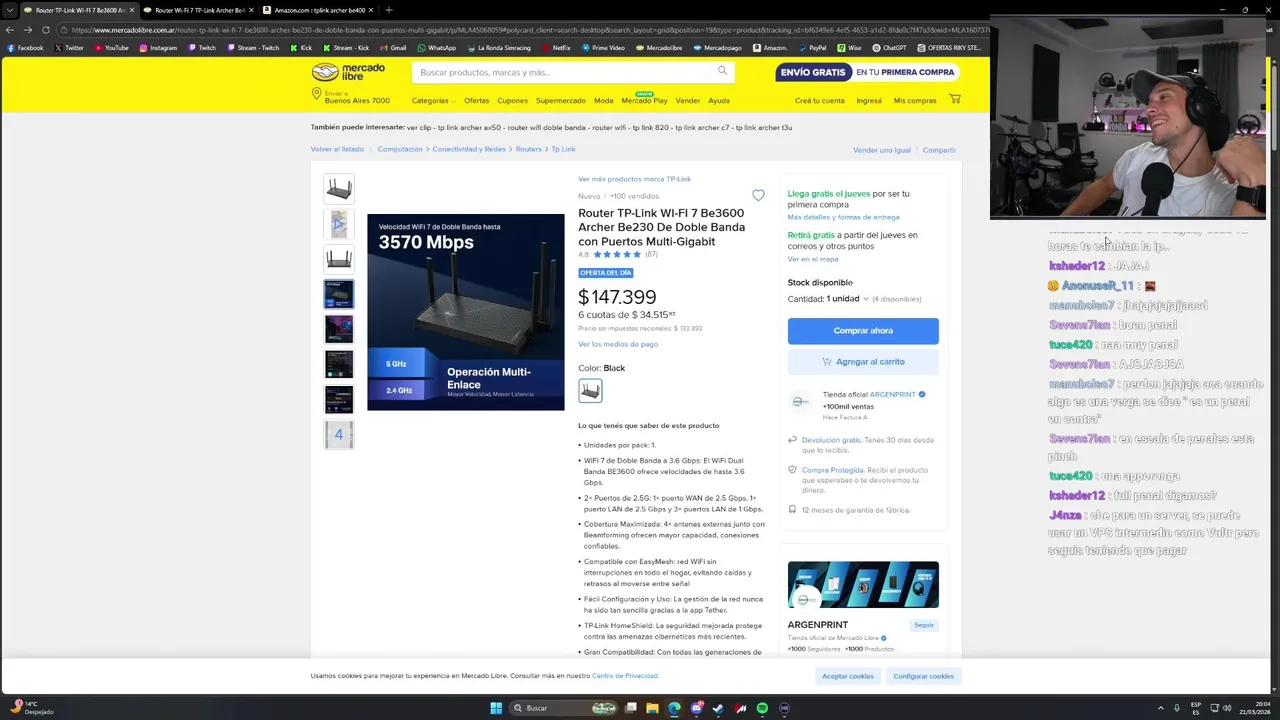Click the search magnifier icon
The image size is (1280, 720).
click(x=722, y=71)
